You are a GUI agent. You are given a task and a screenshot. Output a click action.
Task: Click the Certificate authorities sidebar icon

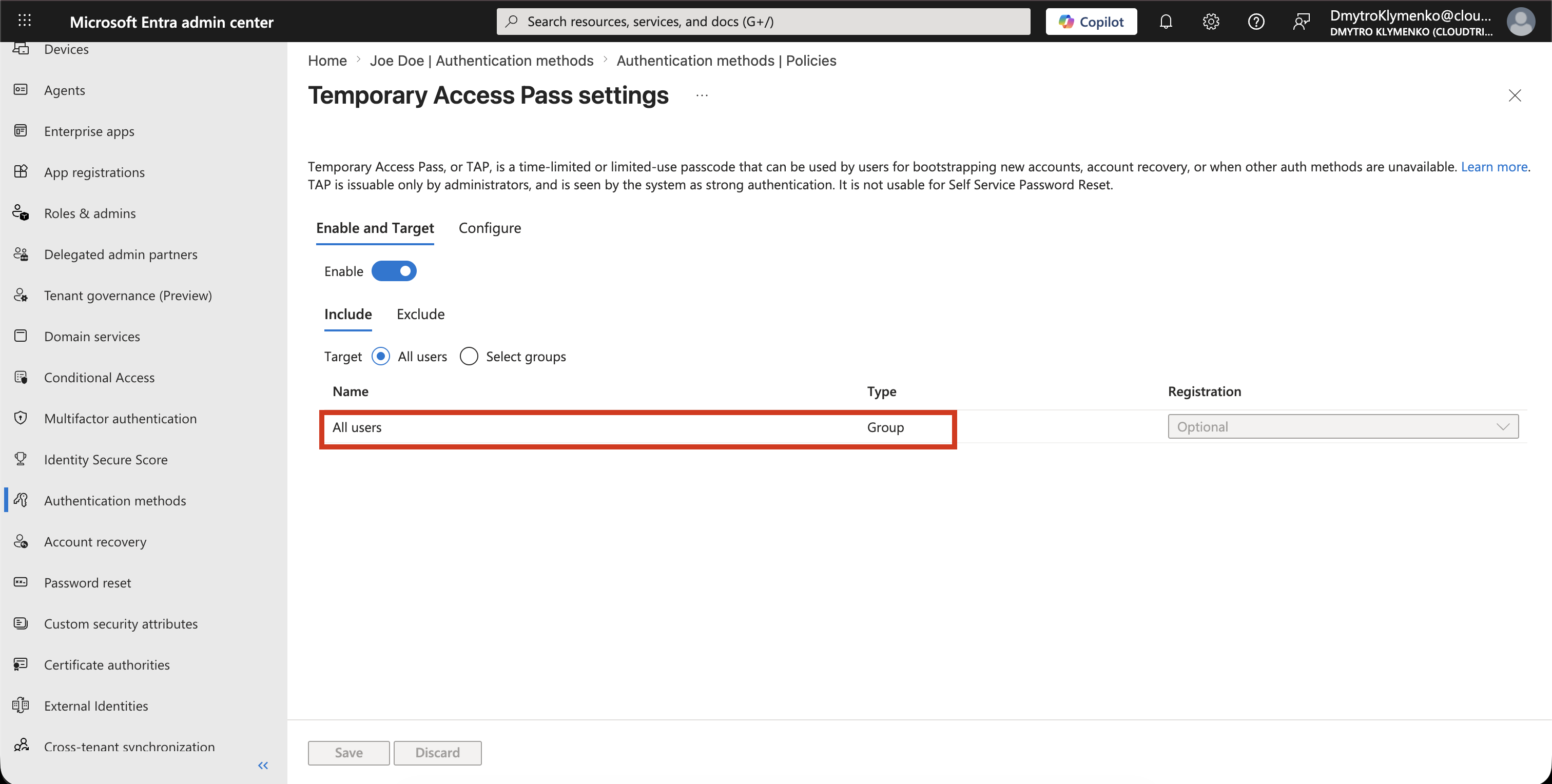[21, 664]
